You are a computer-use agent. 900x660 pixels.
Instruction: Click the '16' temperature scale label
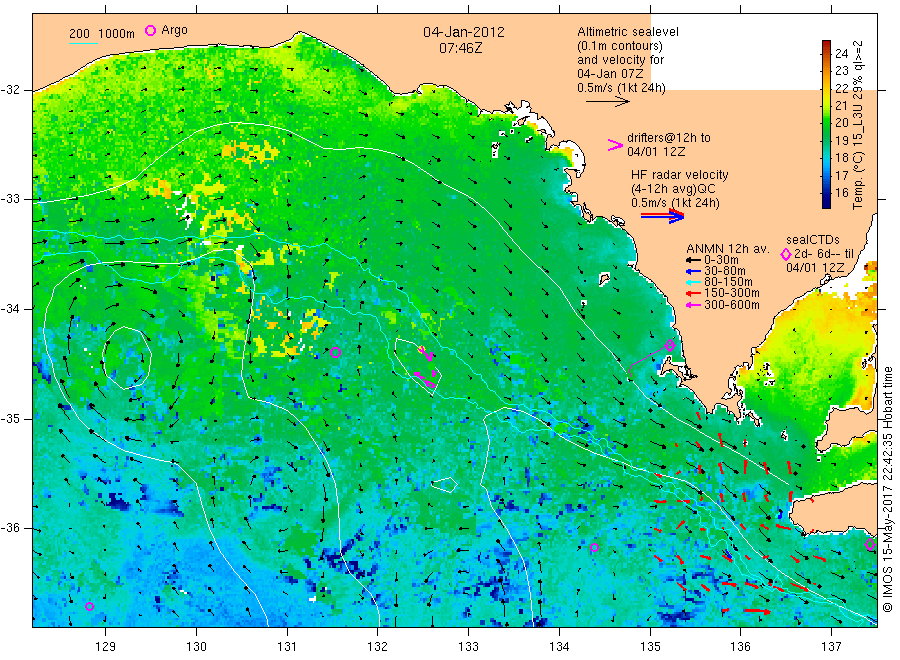[841, 192]
